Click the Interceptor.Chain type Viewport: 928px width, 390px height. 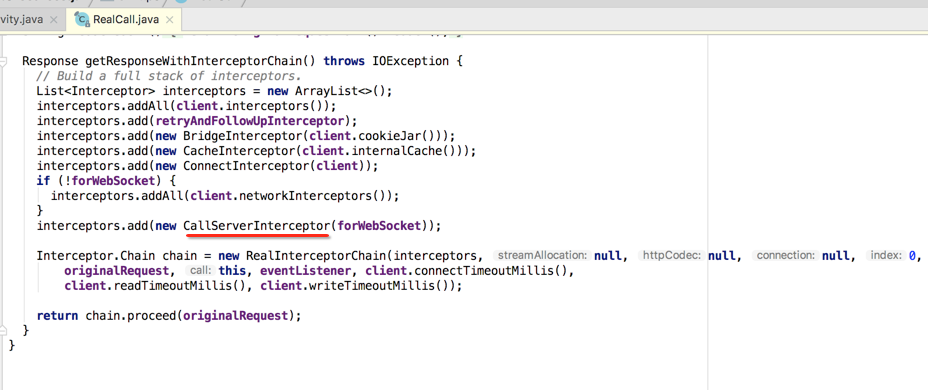click(x=97, y=256)
